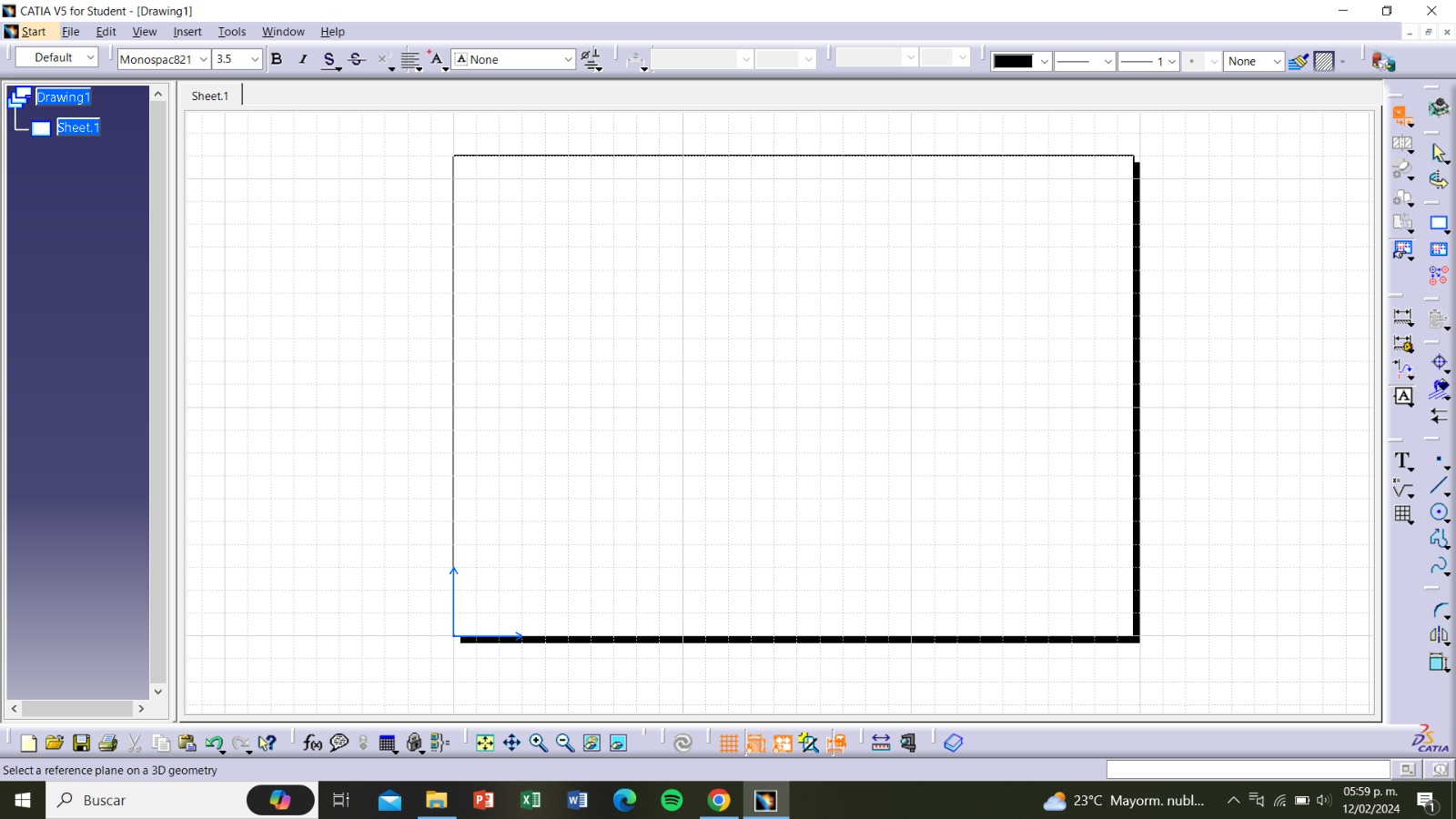1456x819 pixels.
Task: Open the File menu
Action: click(70, 32)
